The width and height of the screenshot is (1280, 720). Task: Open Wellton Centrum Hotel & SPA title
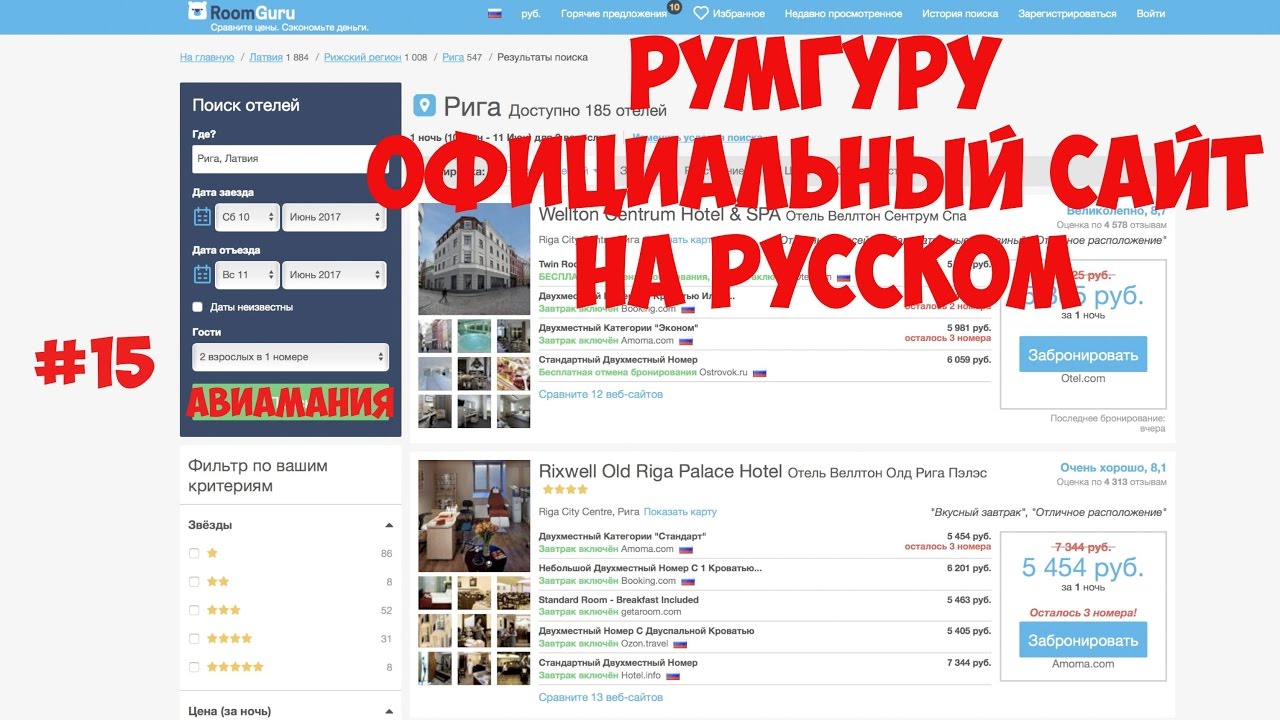[660, 215]
